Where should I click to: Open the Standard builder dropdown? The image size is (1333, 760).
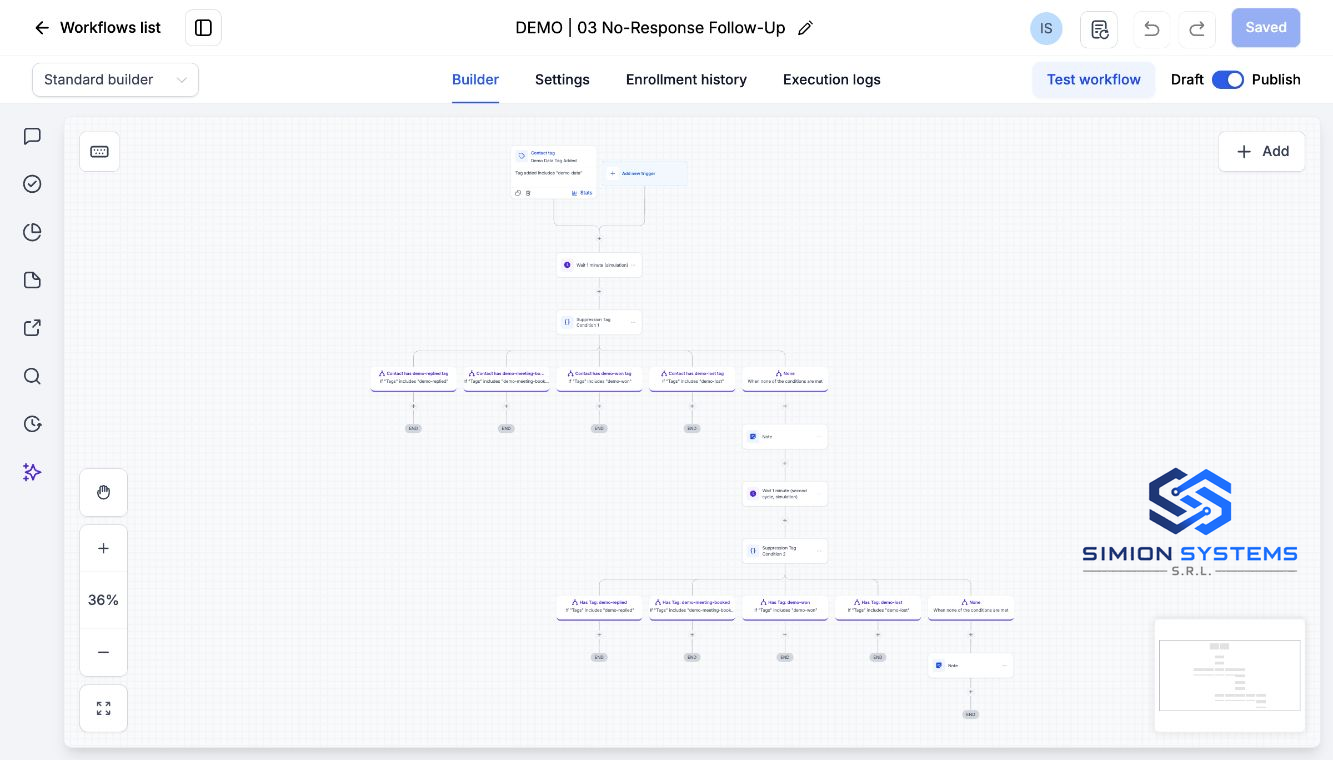116,80
